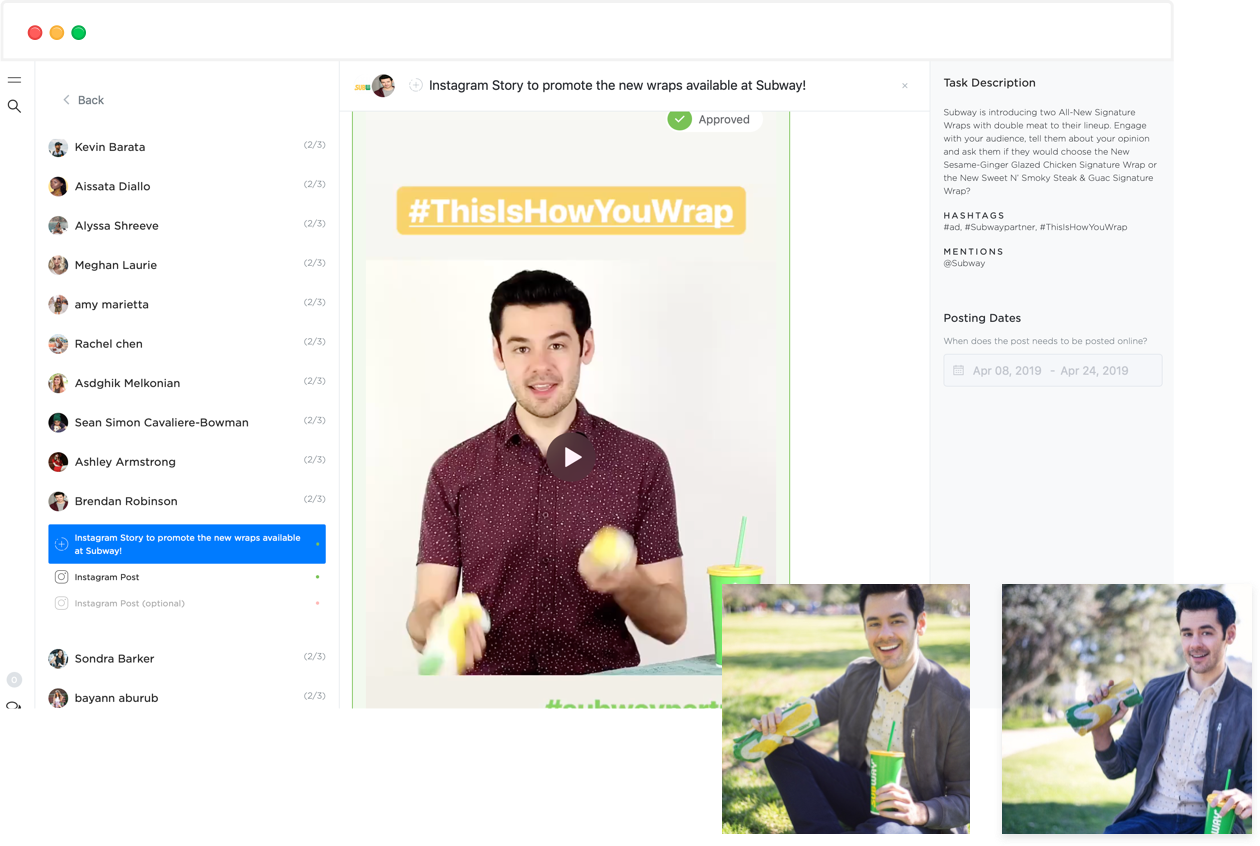Click the search magnifier icon
The image size is (1260, 846).
[14, 106]
